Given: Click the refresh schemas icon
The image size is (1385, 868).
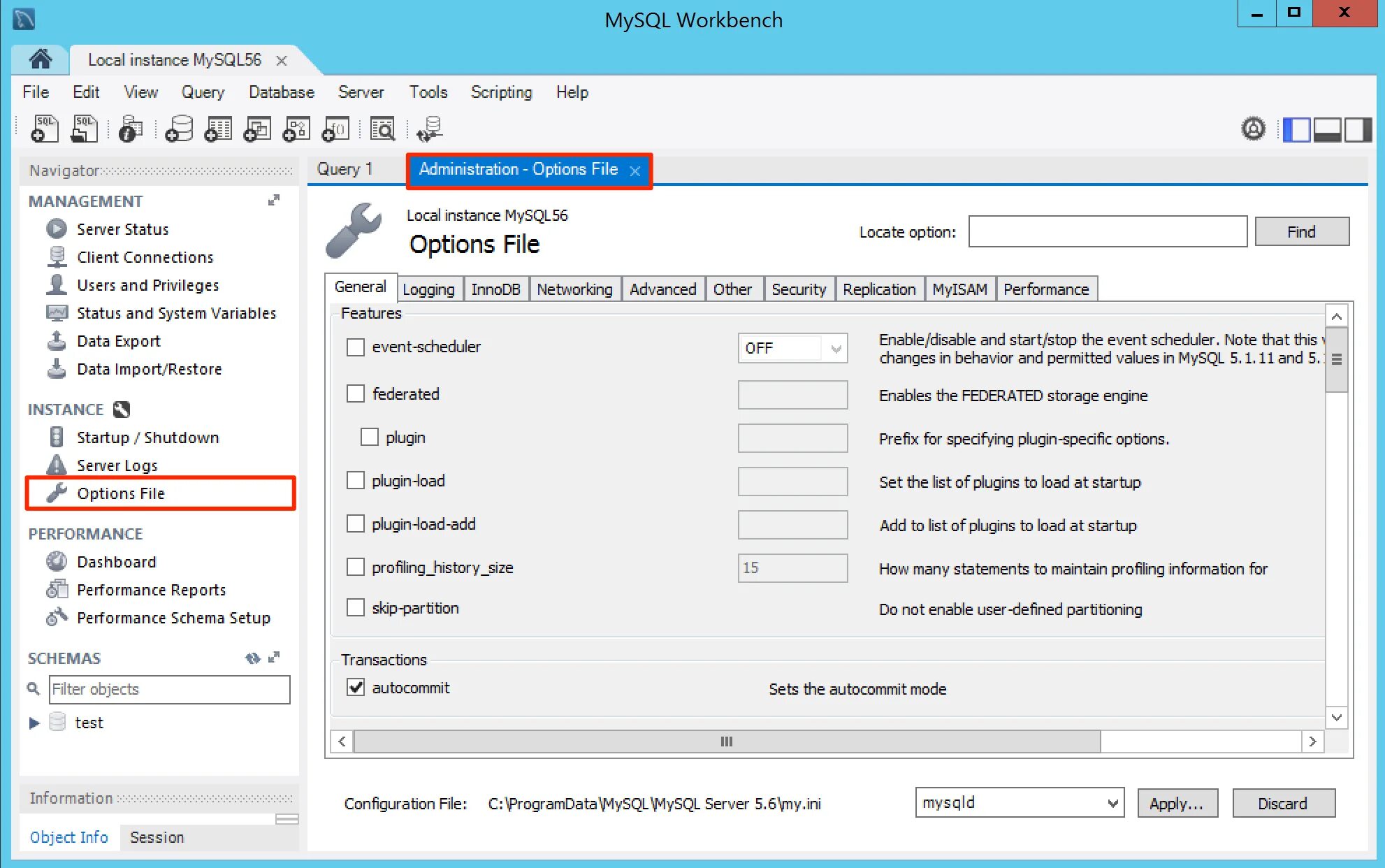Looking at the screenshot, I should pos(252,658).
